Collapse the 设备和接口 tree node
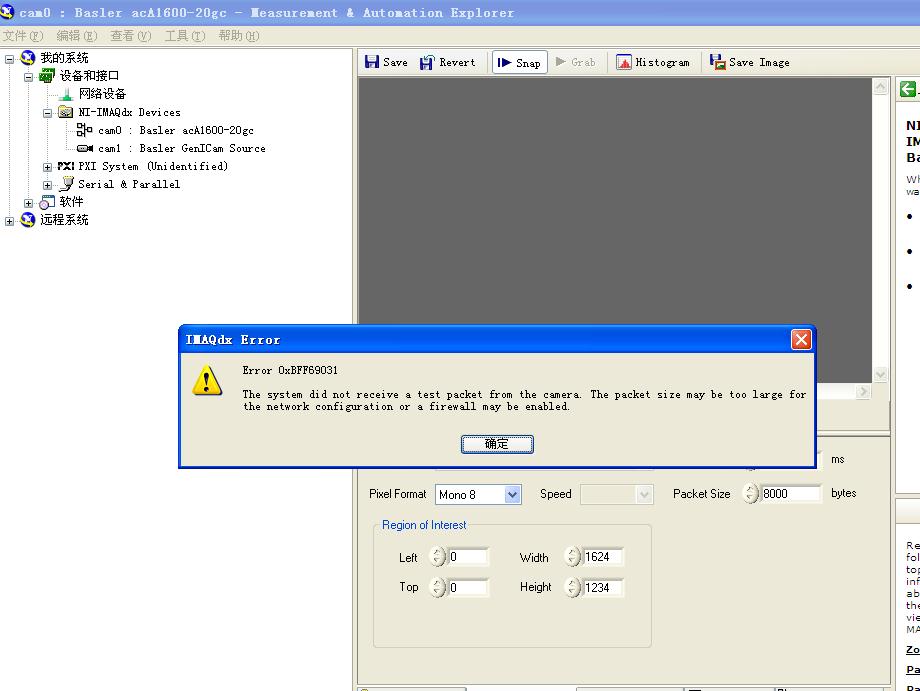Screen dimensions: 920x691 click(28, 77)
